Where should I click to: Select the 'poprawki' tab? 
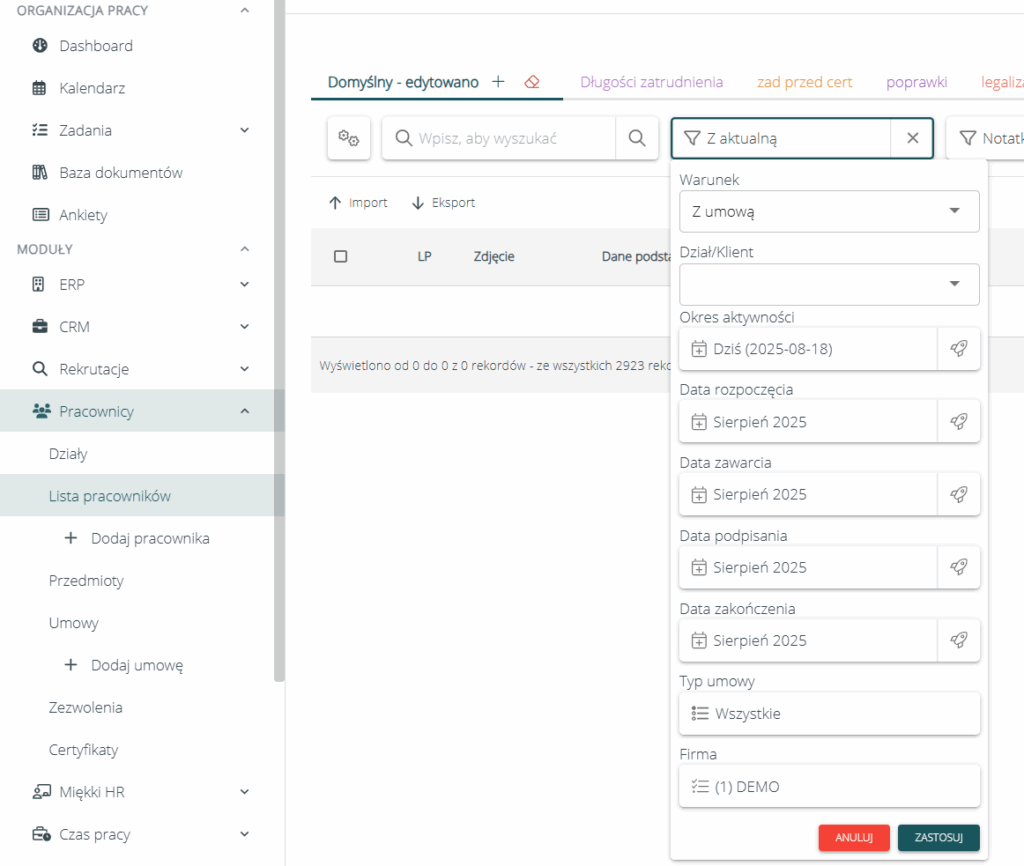point(916,82)
